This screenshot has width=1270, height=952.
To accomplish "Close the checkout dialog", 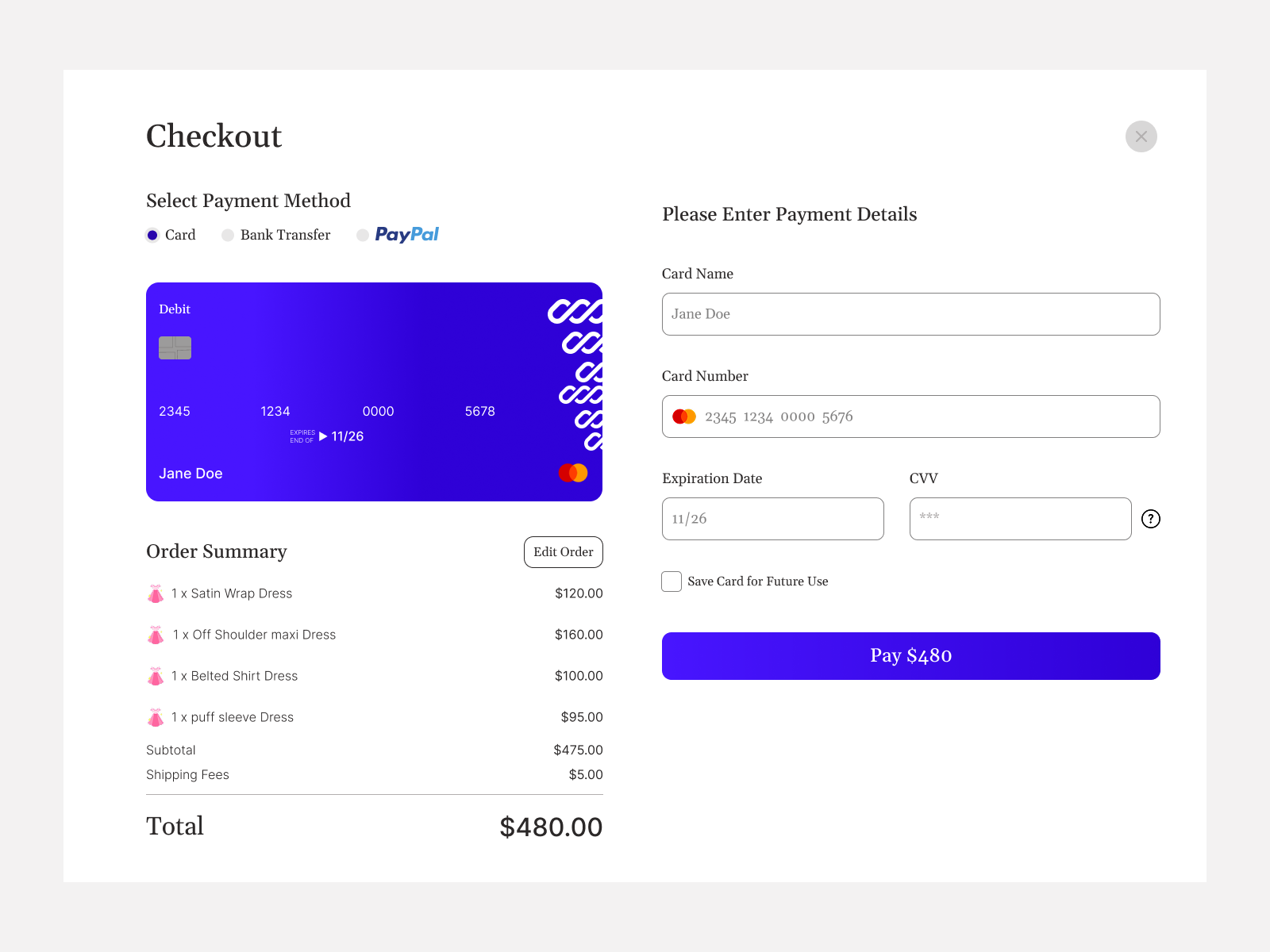I will pyautogui.click(x=1141, y=136).
